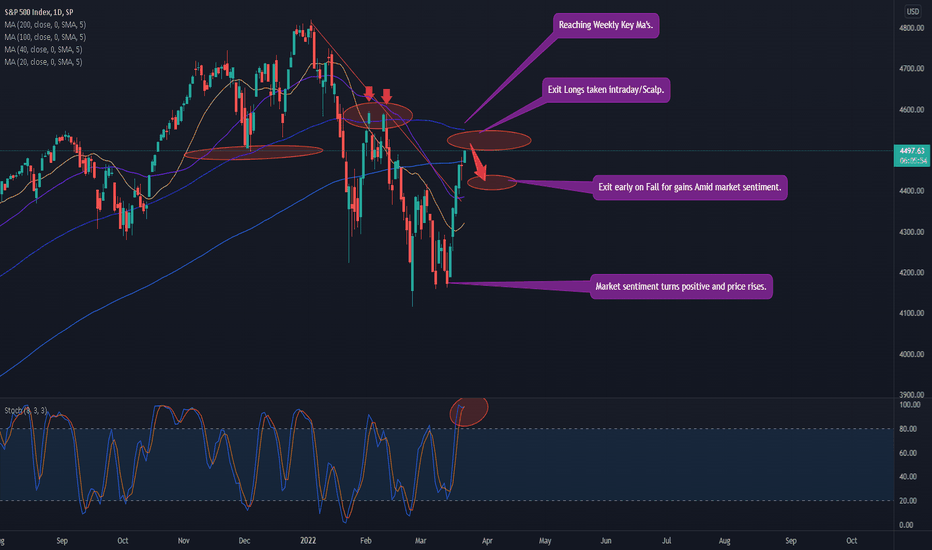Click the Dec label on time axis

pyautogui.click(x=244, y=540)
